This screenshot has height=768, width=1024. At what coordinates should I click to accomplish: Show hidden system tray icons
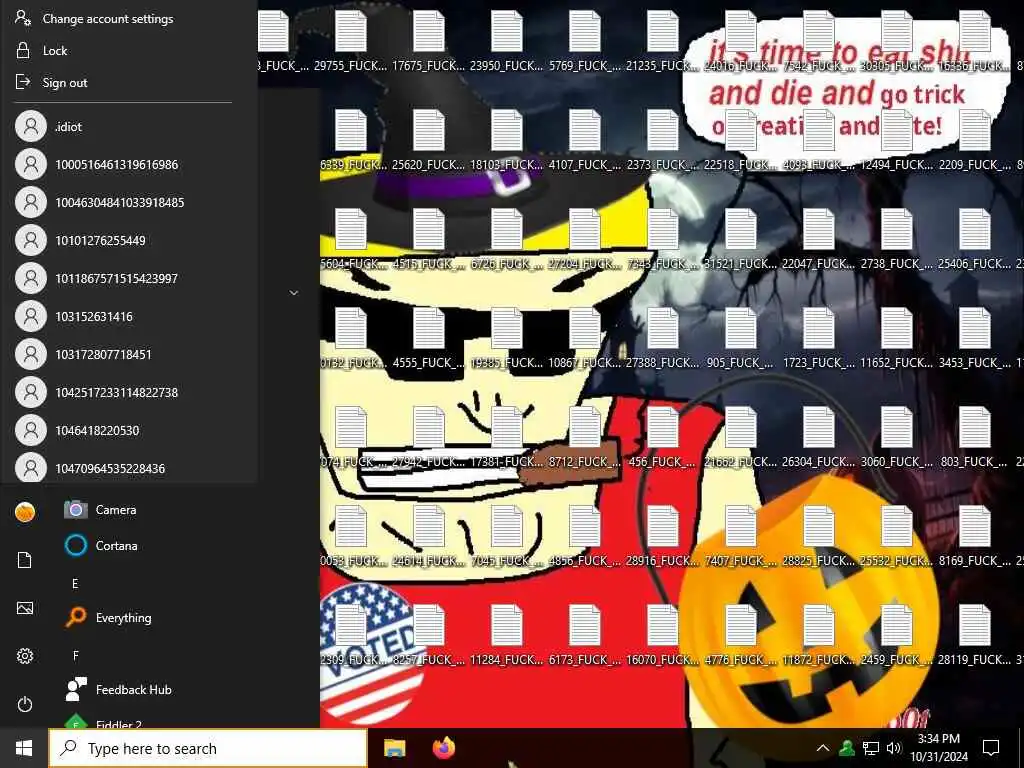823,748
